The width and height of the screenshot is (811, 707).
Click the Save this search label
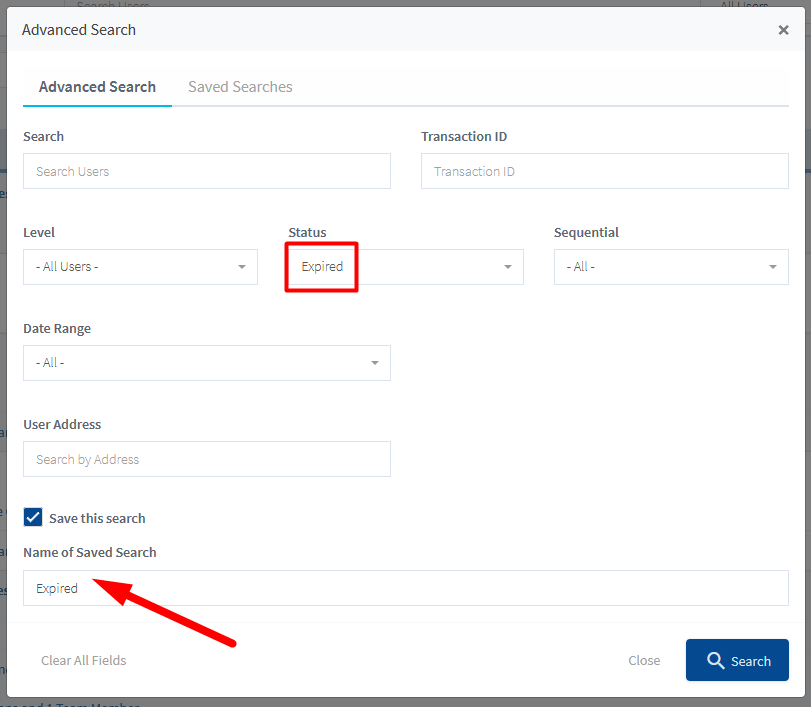(x=97, y=518)
